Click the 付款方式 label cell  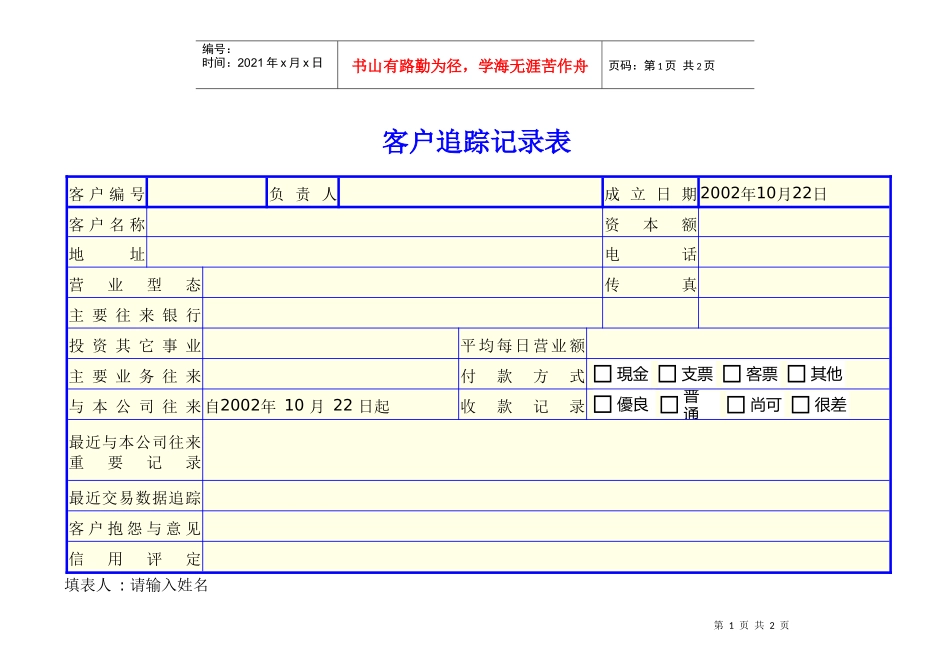[x=523, y=375]
